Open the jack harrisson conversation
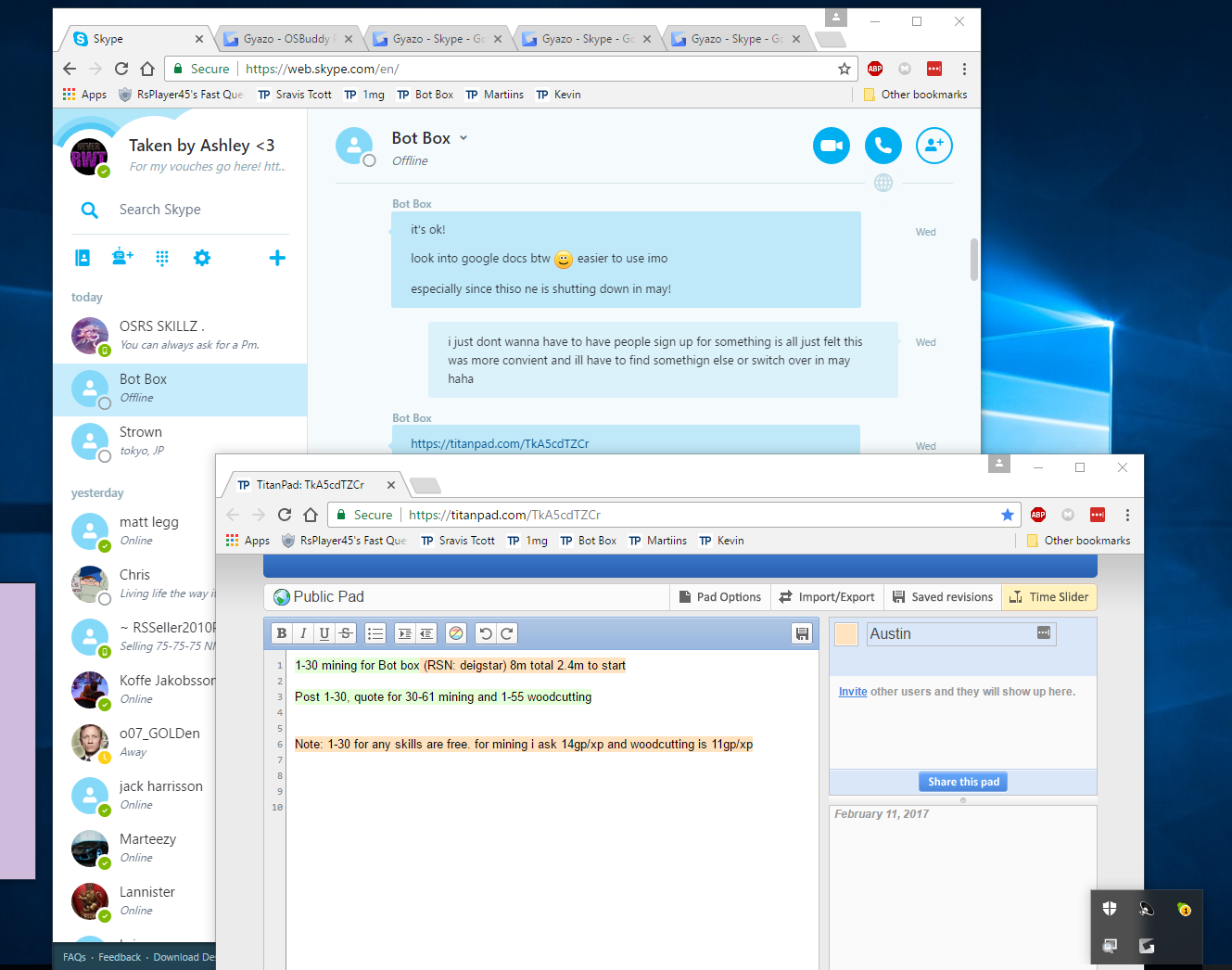Screen dimensions: 1232x970 (x=134, y=796)
